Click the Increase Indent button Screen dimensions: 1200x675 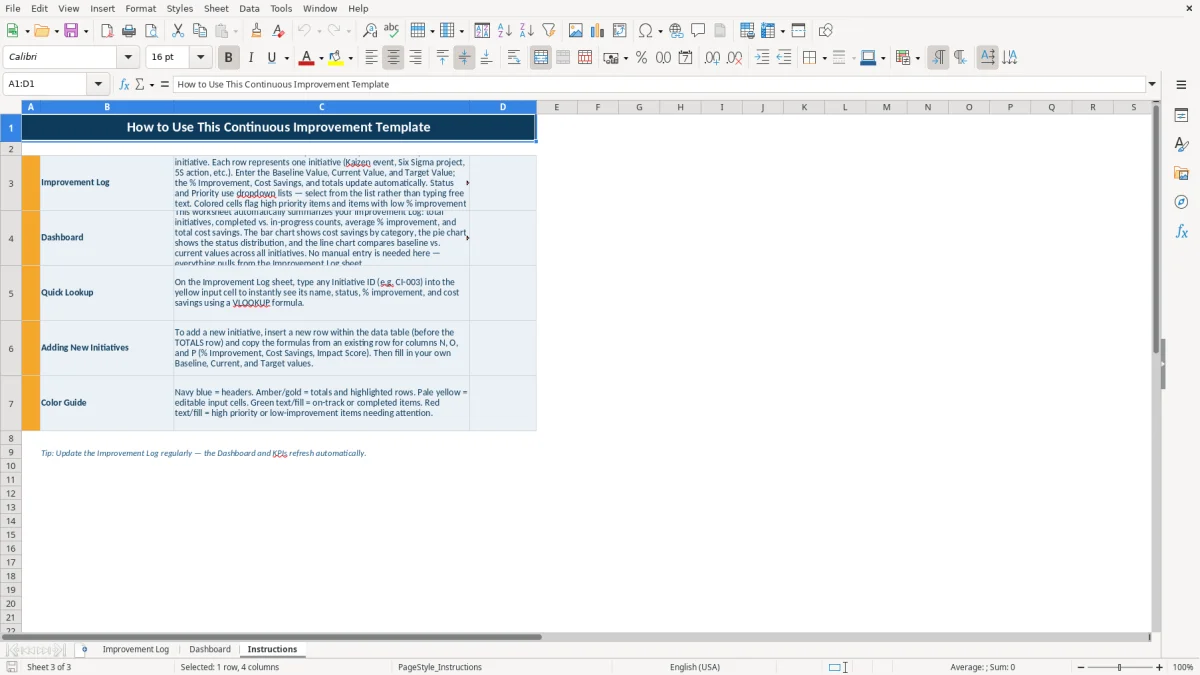coord(762,58)
